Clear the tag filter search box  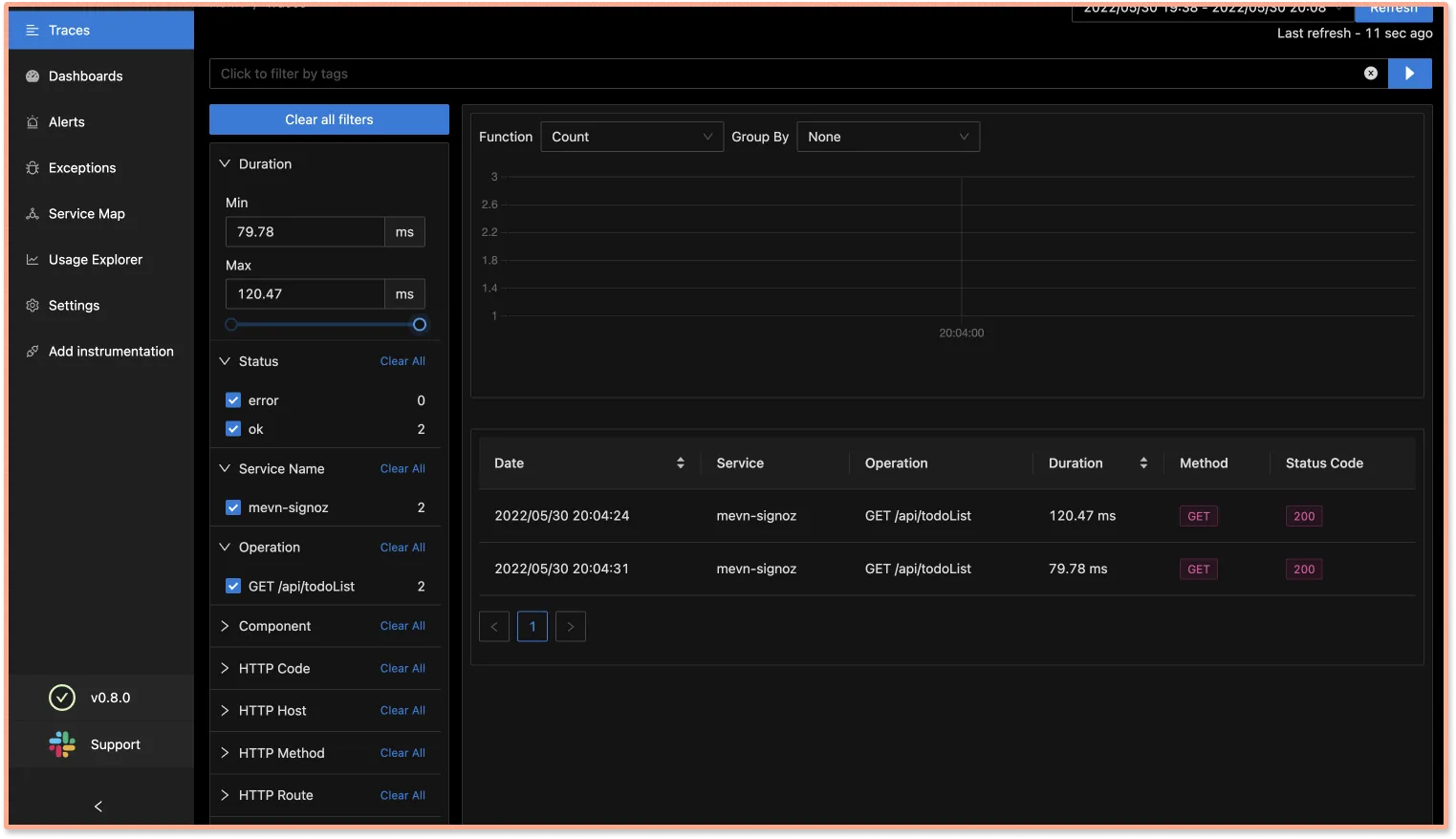tap(1371, 74)
